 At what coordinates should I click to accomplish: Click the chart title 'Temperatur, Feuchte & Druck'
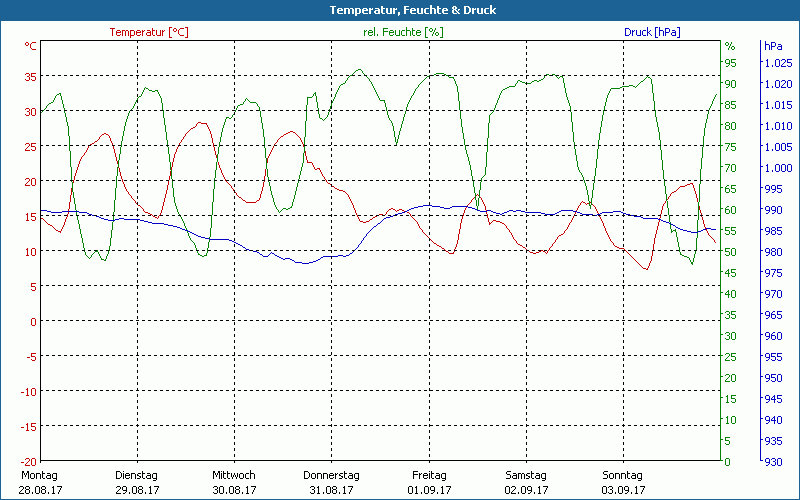(413, 10)
